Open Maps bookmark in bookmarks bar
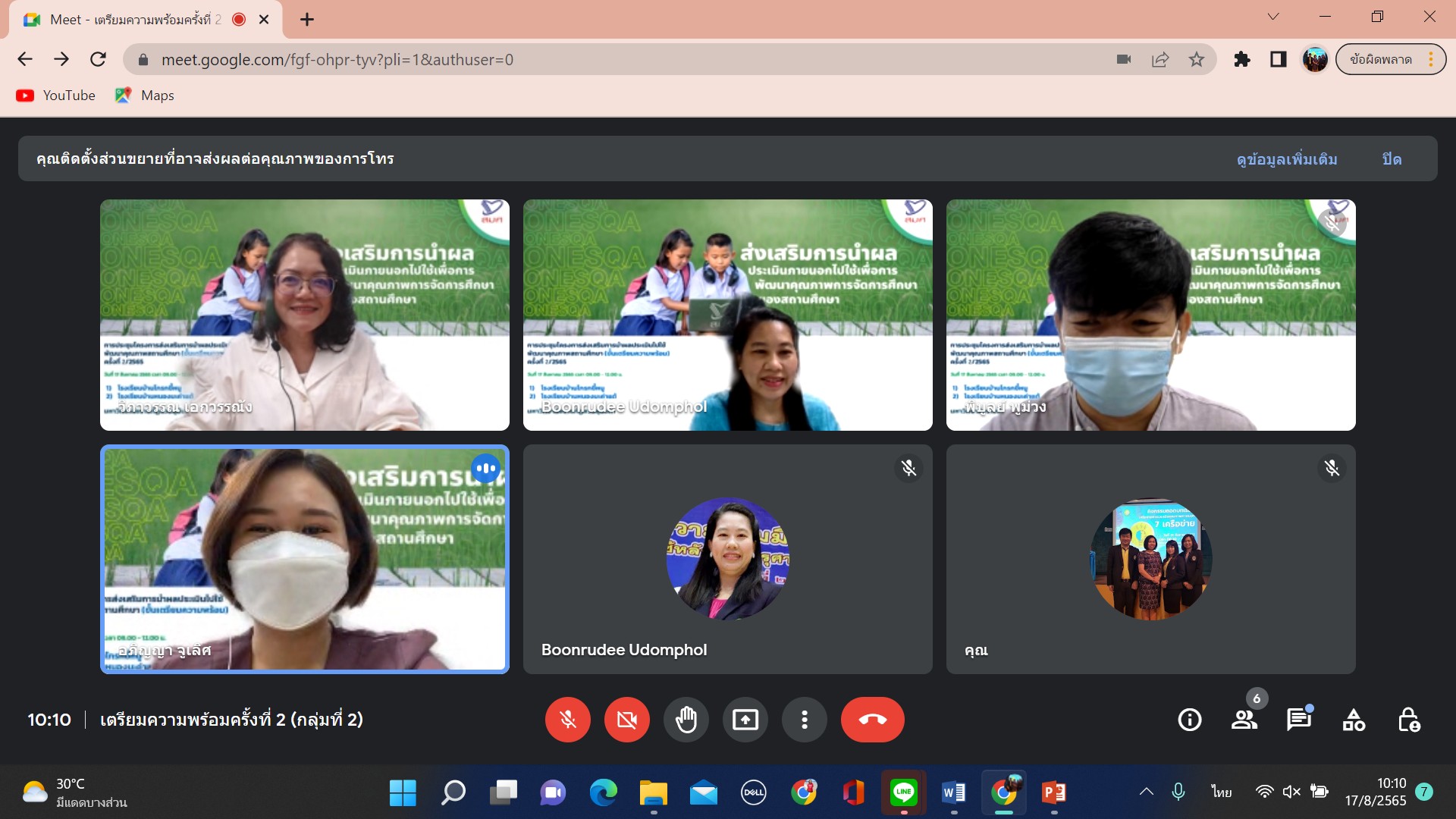The height and width of the screenshot is (819, 1456). click(145, 96)
